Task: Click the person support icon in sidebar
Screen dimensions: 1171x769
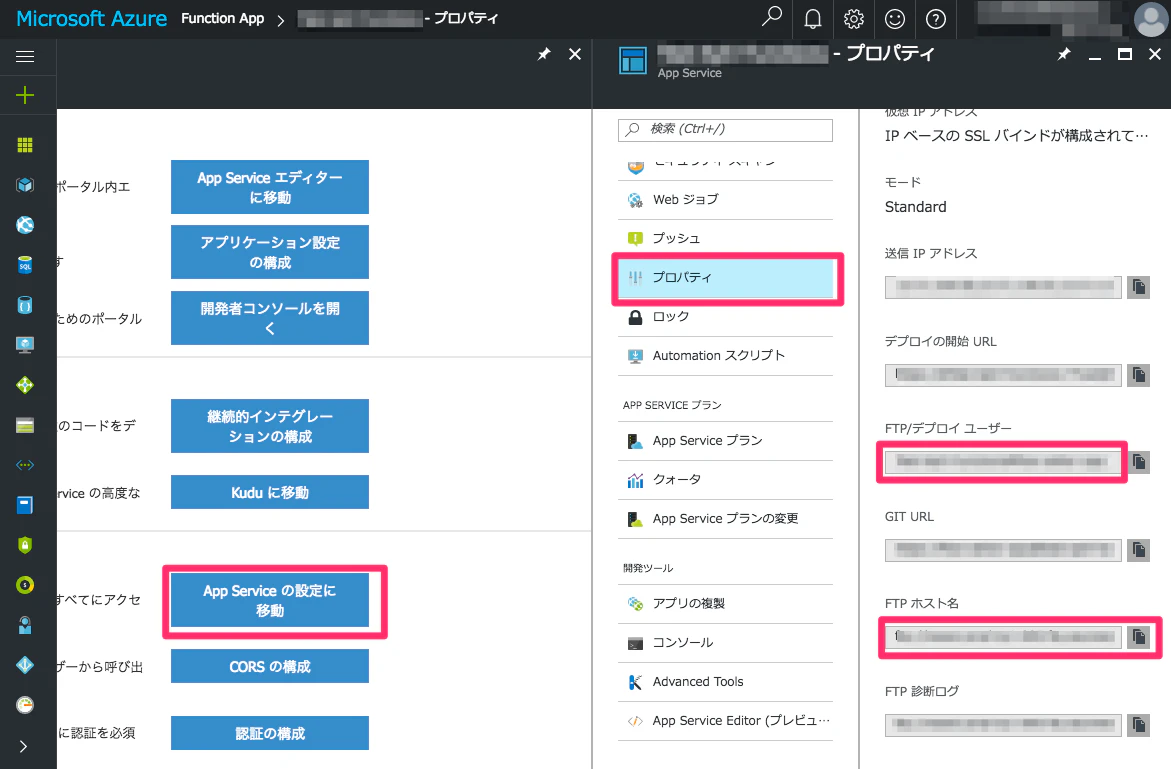Action: click(25, 625)
